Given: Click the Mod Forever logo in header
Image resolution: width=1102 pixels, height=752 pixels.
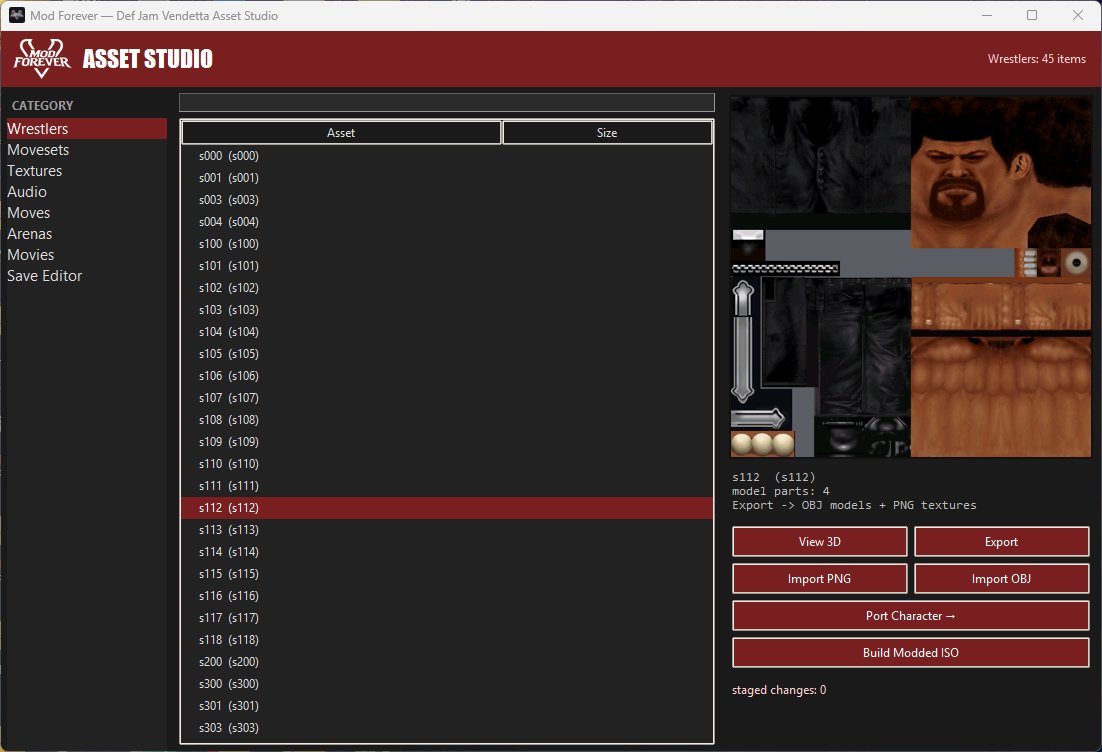Looking at the screenshot, I should pos(41,58).
